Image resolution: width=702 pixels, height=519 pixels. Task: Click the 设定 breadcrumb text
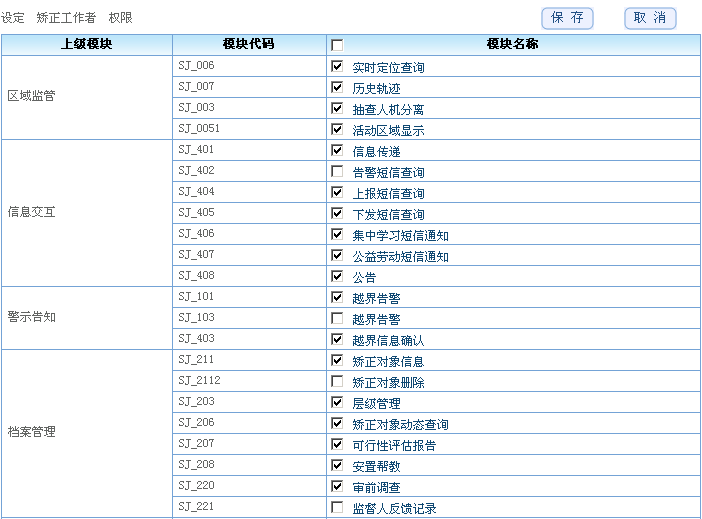point(13,18)
